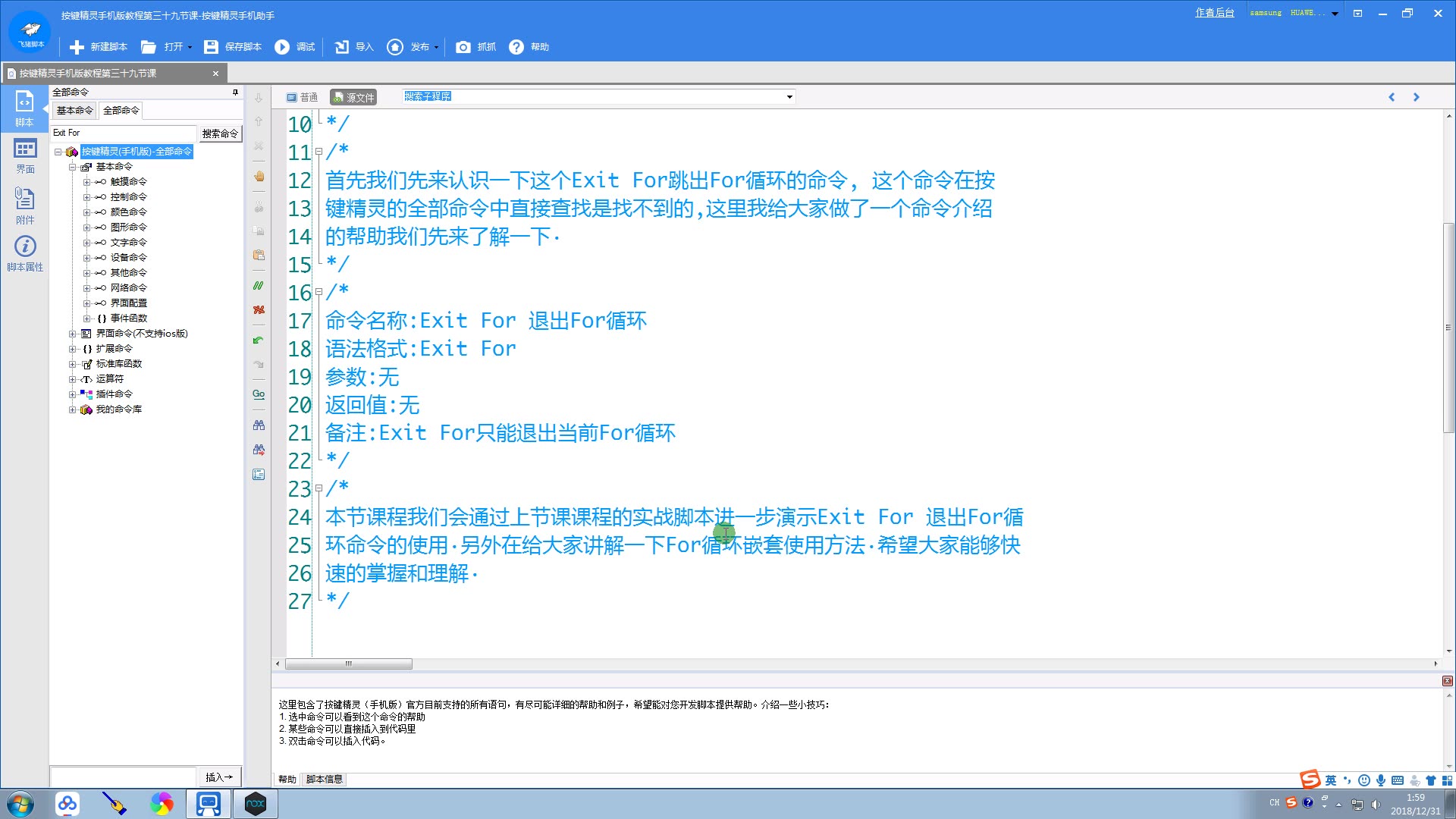Viewport: 1456px width, 819px height.
Task: Open the 界面 sidebar panel
Action: tap(25, 156)
